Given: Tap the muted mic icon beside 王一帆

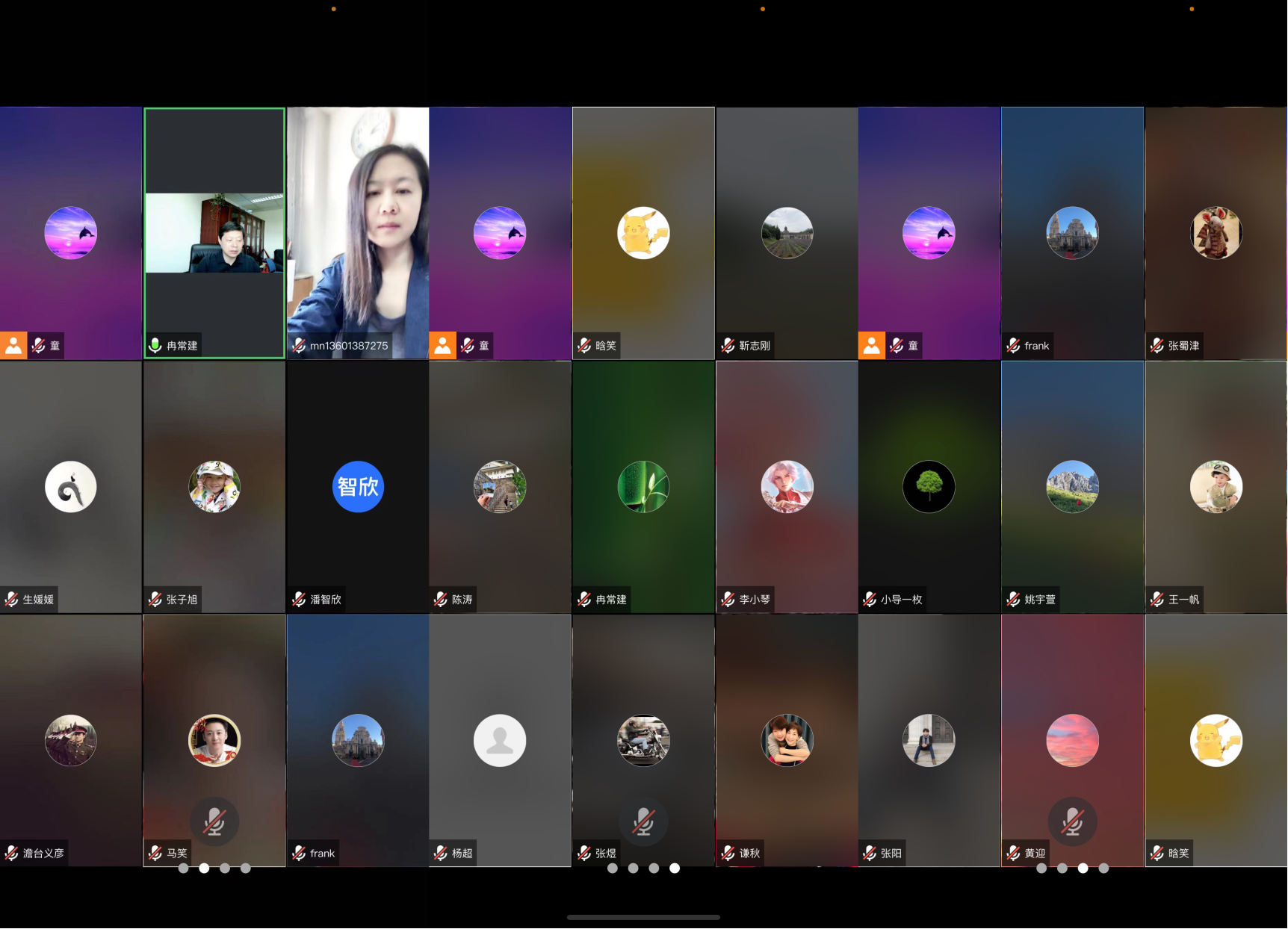Looking at the screenshot, I should coord(1157,599).
